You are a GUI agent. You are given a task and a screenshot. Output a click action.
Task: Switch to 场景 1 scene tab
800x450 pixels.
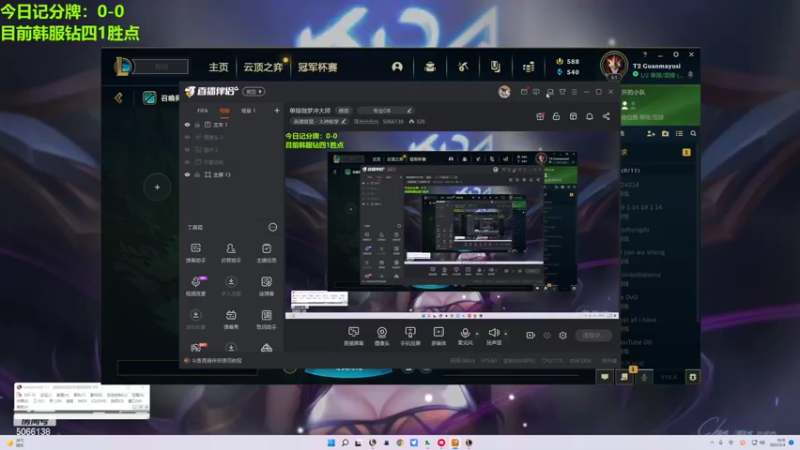tap(248, 111)
